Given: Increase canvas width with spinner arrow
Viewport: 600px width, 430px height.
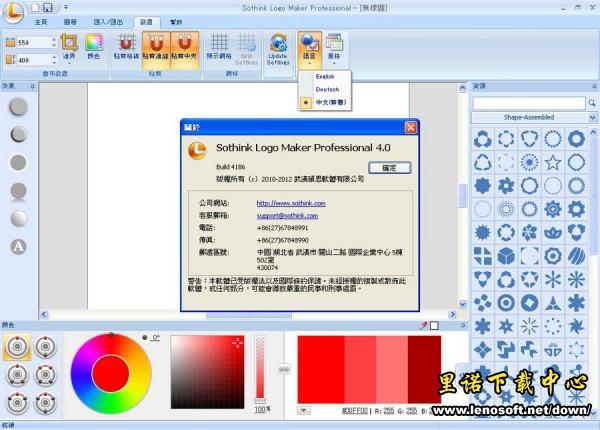Looking at the screenshot, I should click(x=54, y=40).
